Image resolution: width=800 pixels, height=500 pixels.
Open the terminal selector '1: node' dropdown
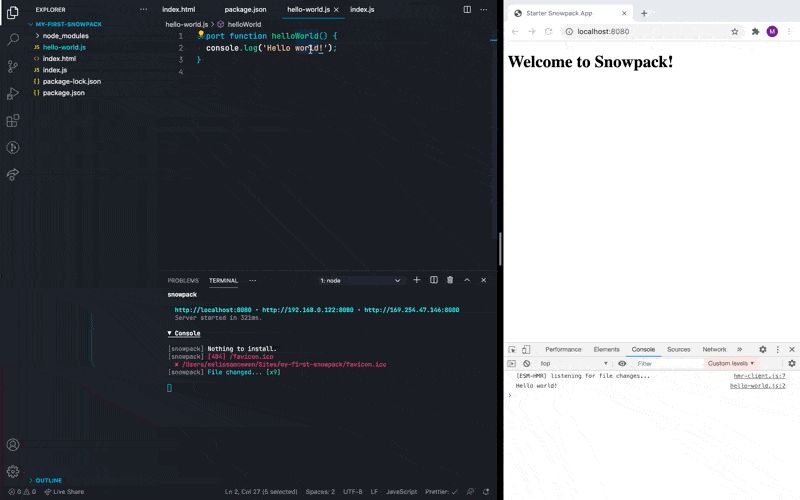click(x=360, y=280)
